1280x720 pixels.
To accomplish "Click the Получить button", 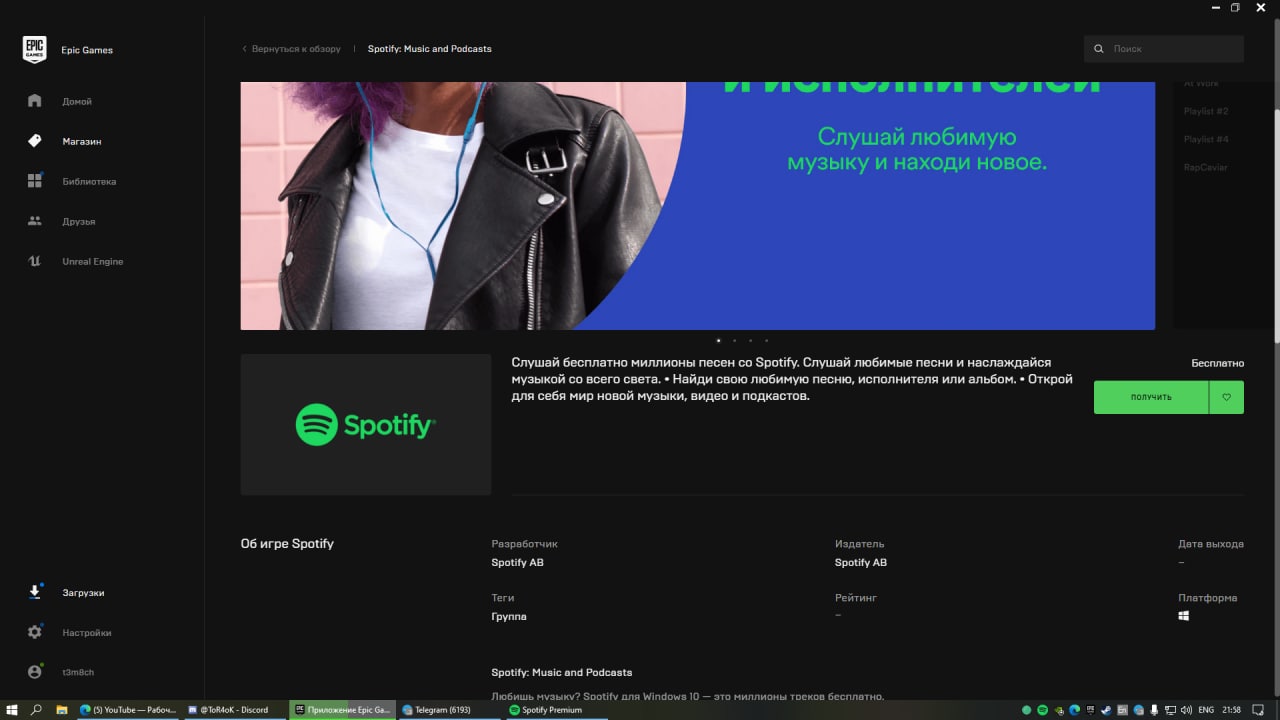I will click(x=1151, y=397).
